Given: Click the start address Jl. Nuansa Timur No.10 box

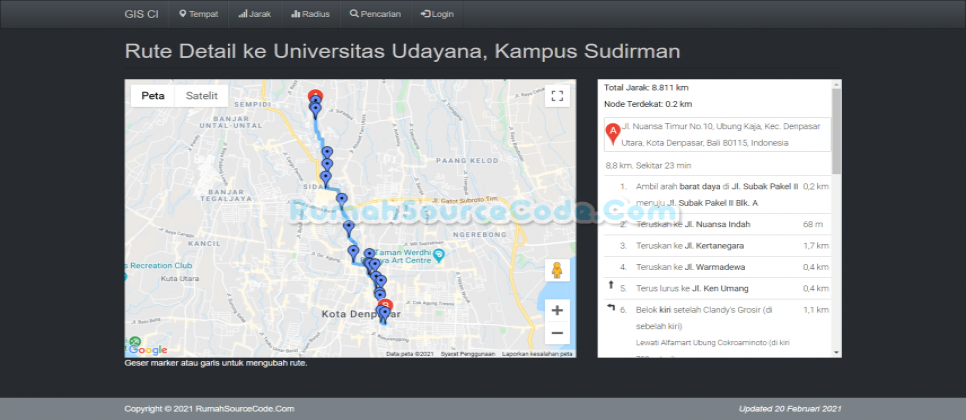Looking at the screenshot, I should (x=717, y=134).
